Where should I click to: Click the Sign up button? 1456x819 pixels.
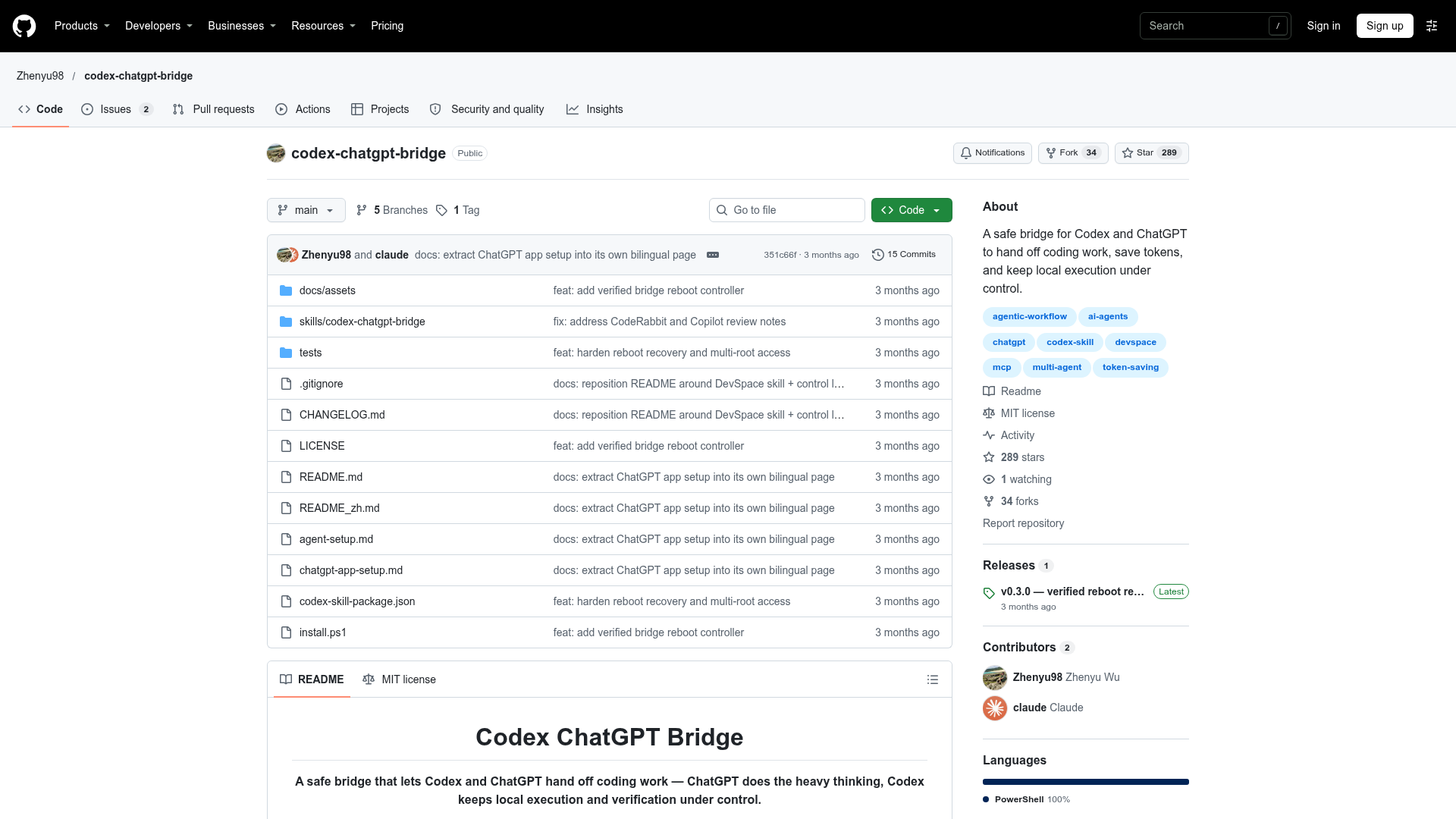pyautogui.click(x=1385, y=26)
